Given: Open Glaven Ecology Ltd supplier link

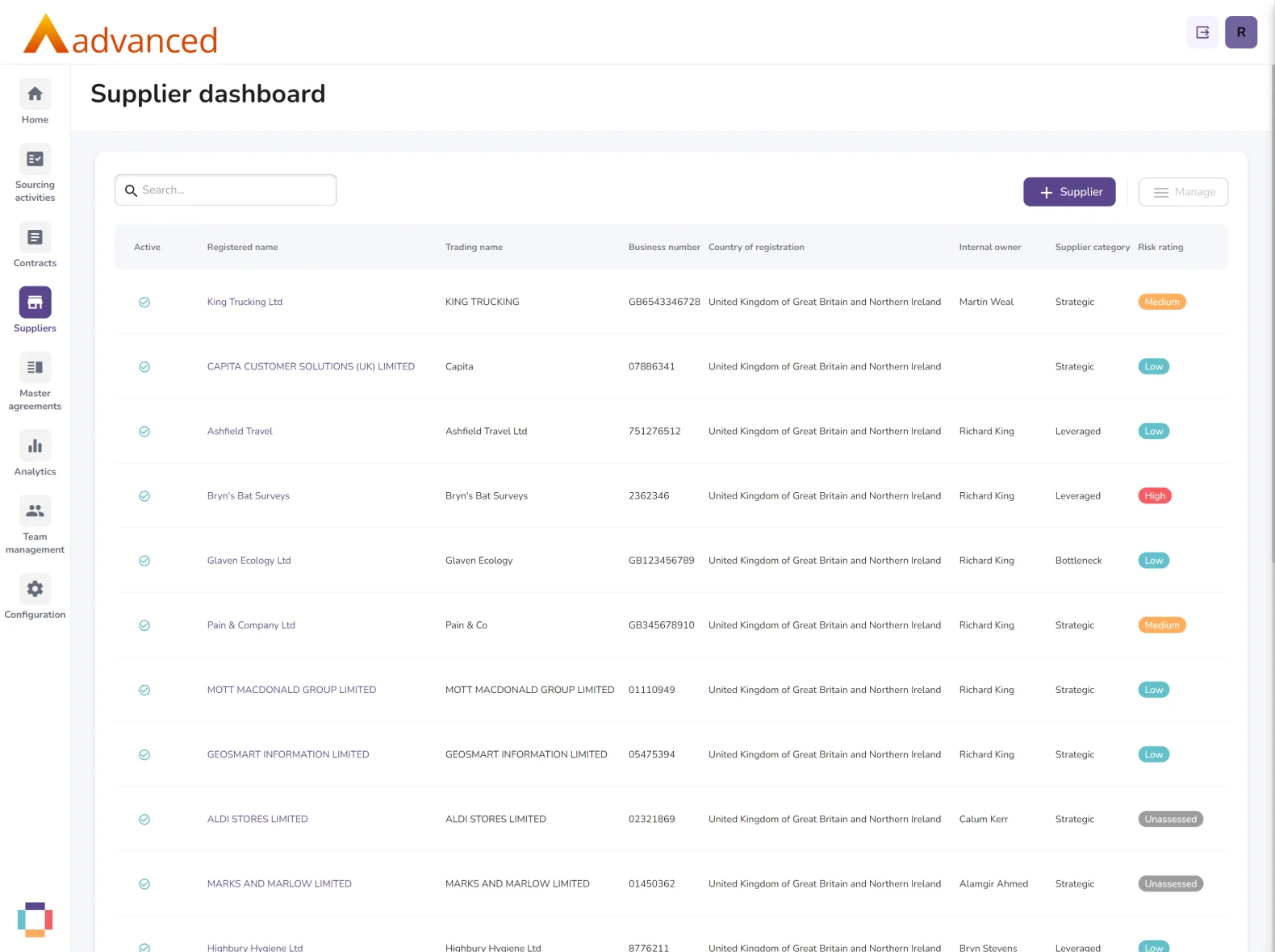Looking at the screenshot, I should (x=249, y=561).
